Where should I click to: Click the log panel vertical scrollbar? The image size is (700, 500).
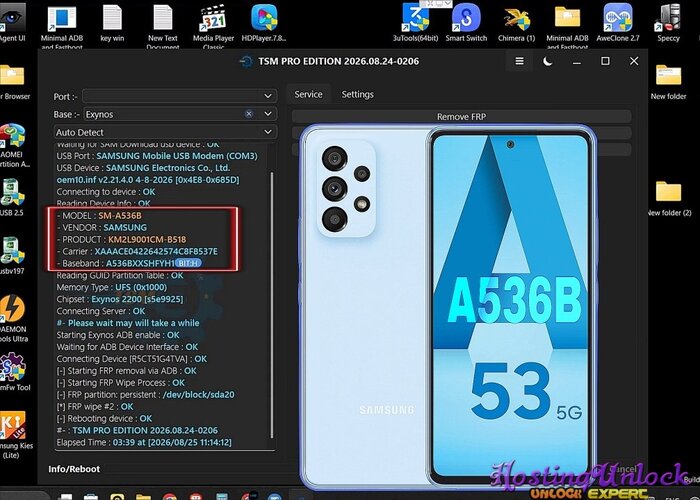(x=272, y=304)
